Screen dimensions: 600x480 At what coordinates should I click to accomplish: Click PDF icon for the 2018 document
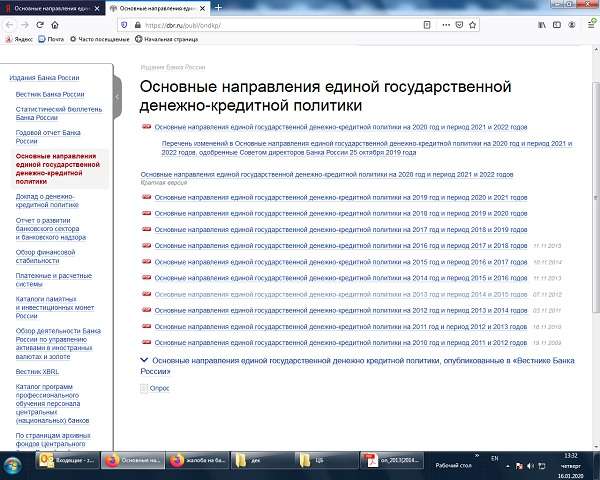click(147, 213)
